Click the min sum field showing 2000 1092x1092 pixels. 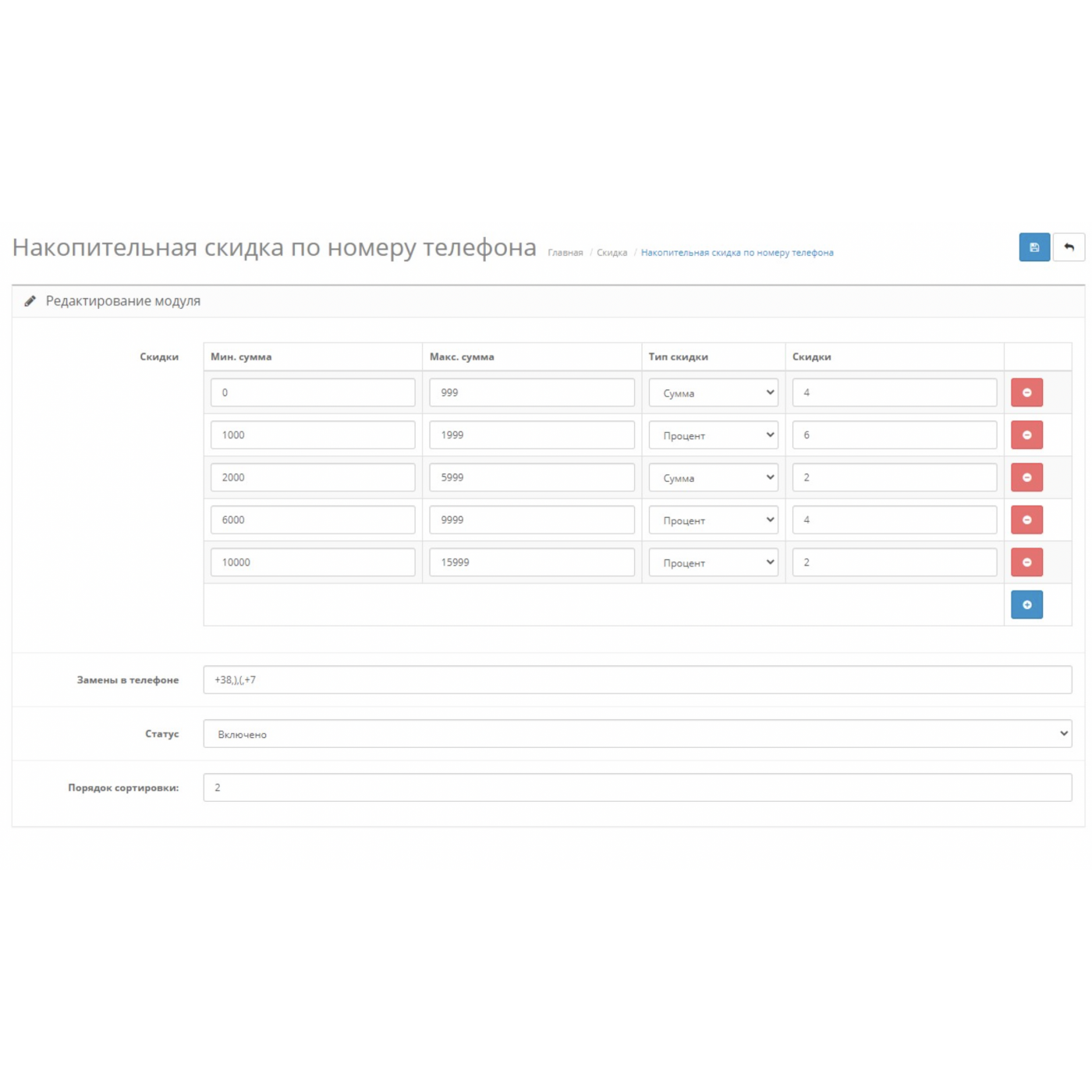coord(312,477)
